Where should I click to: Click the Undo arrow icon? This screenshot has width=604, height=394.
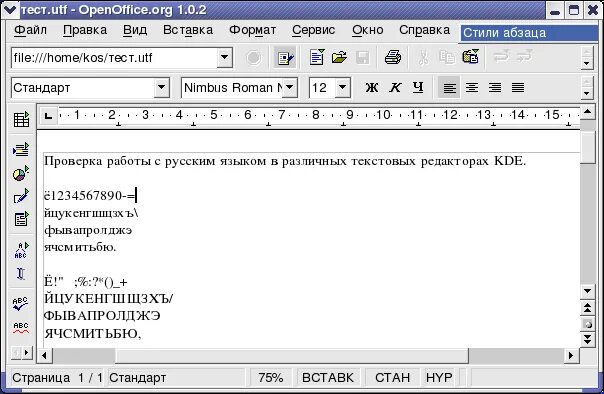502,57
